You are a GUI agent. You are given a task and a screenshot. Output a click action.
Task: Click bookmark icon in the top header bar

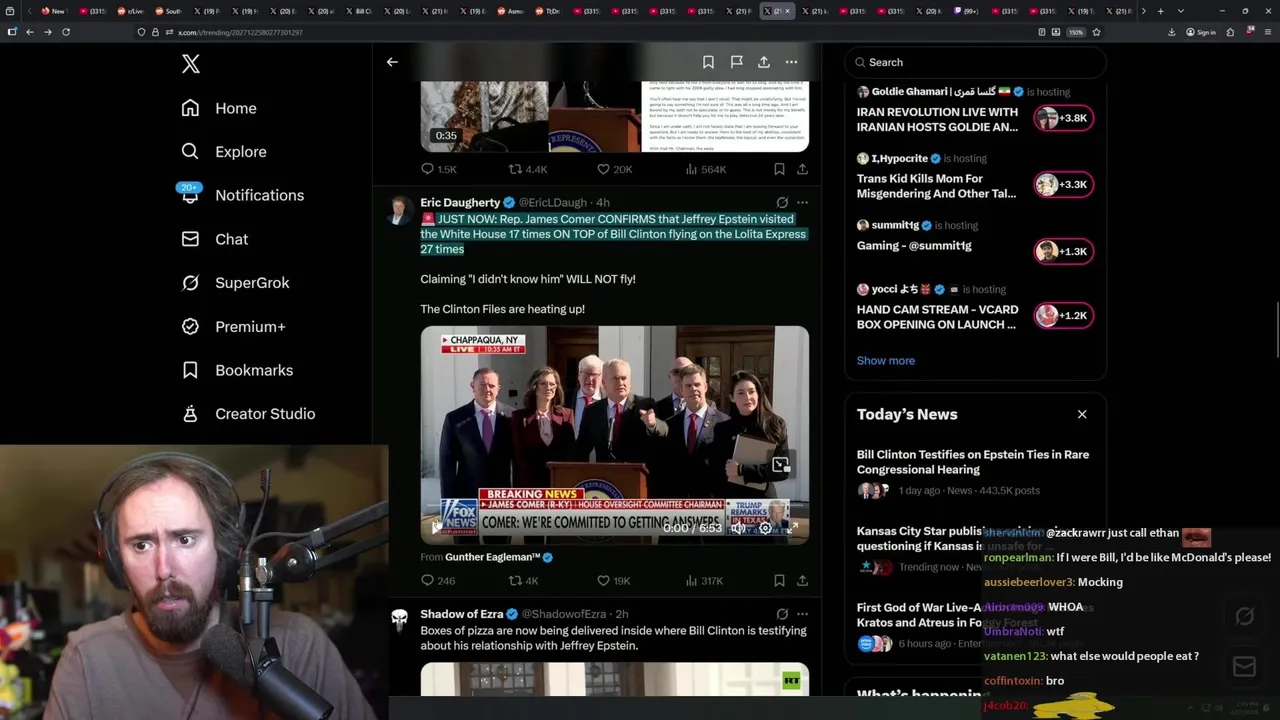pos(708,62)
